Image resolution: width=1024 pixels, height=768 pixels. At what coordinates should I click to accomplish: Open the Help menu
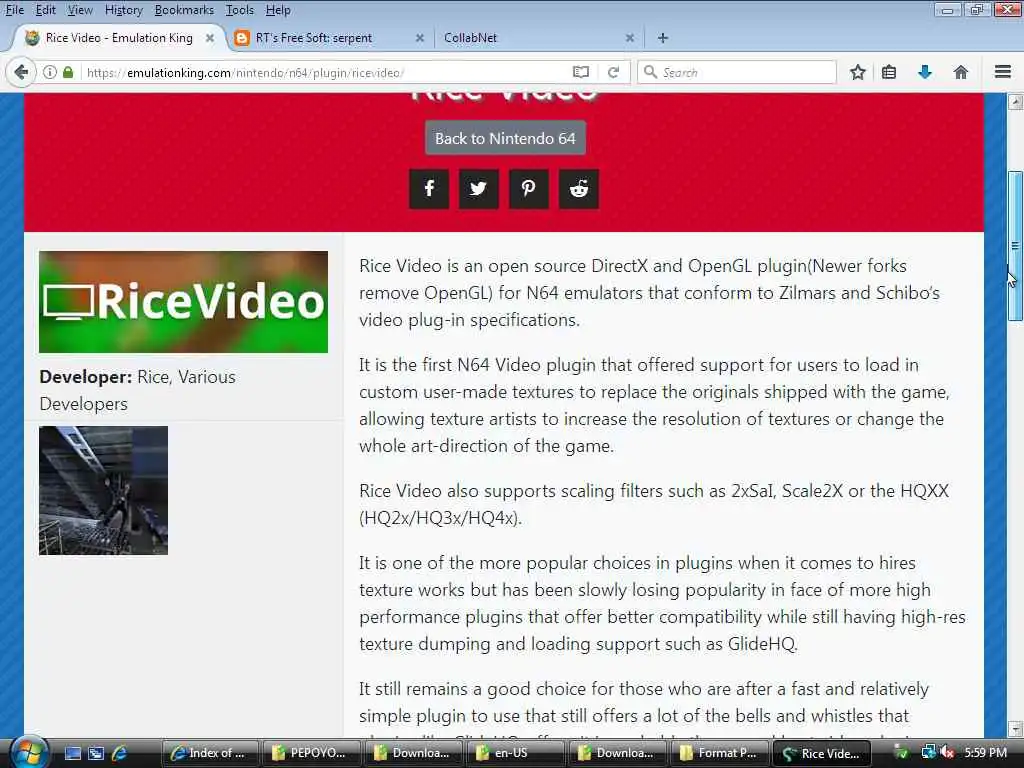(x=278, y=10)
